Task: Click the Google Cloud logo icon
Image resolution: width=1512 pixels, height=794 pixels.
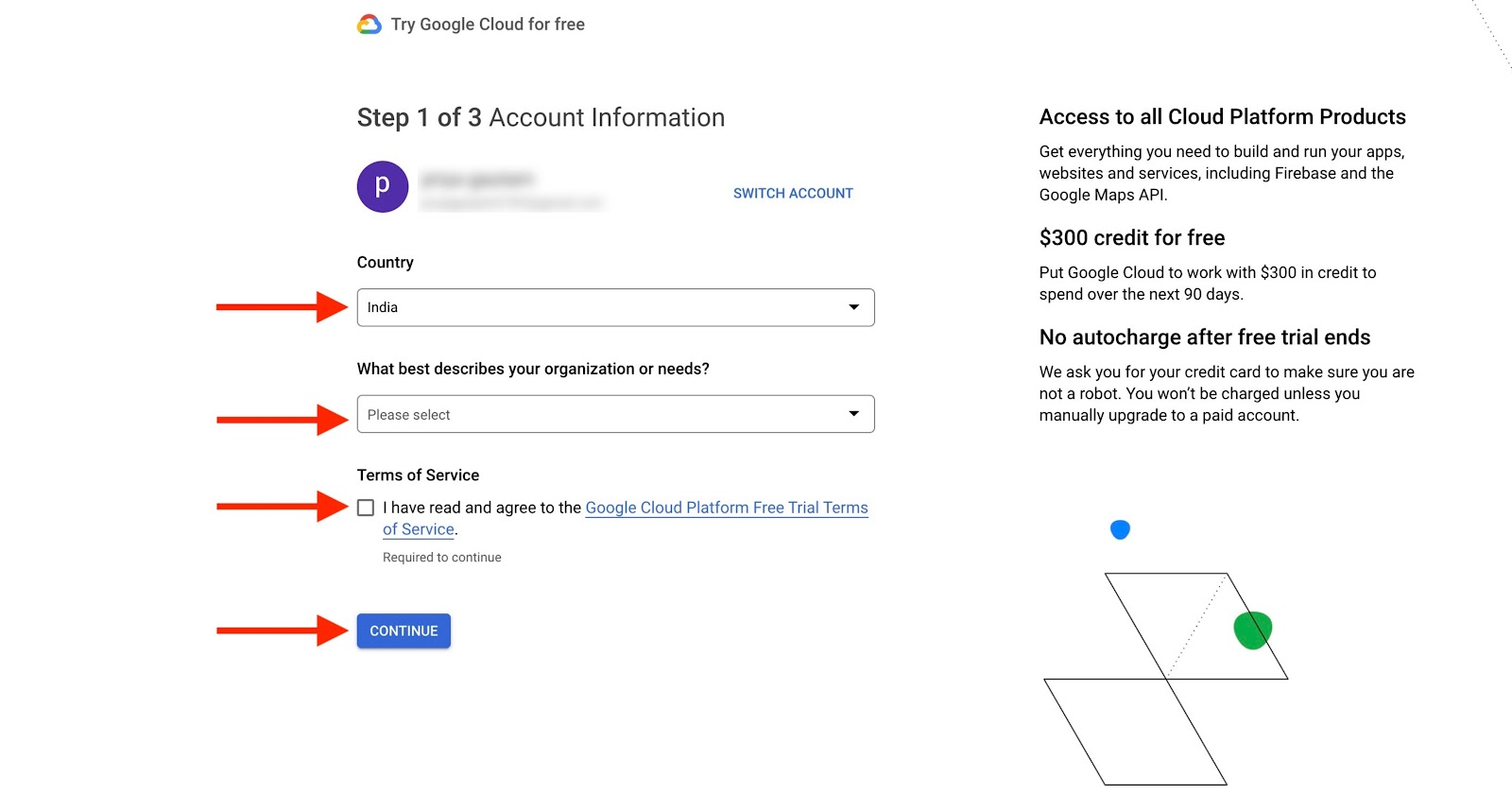Action: click(x=369, y=25)
